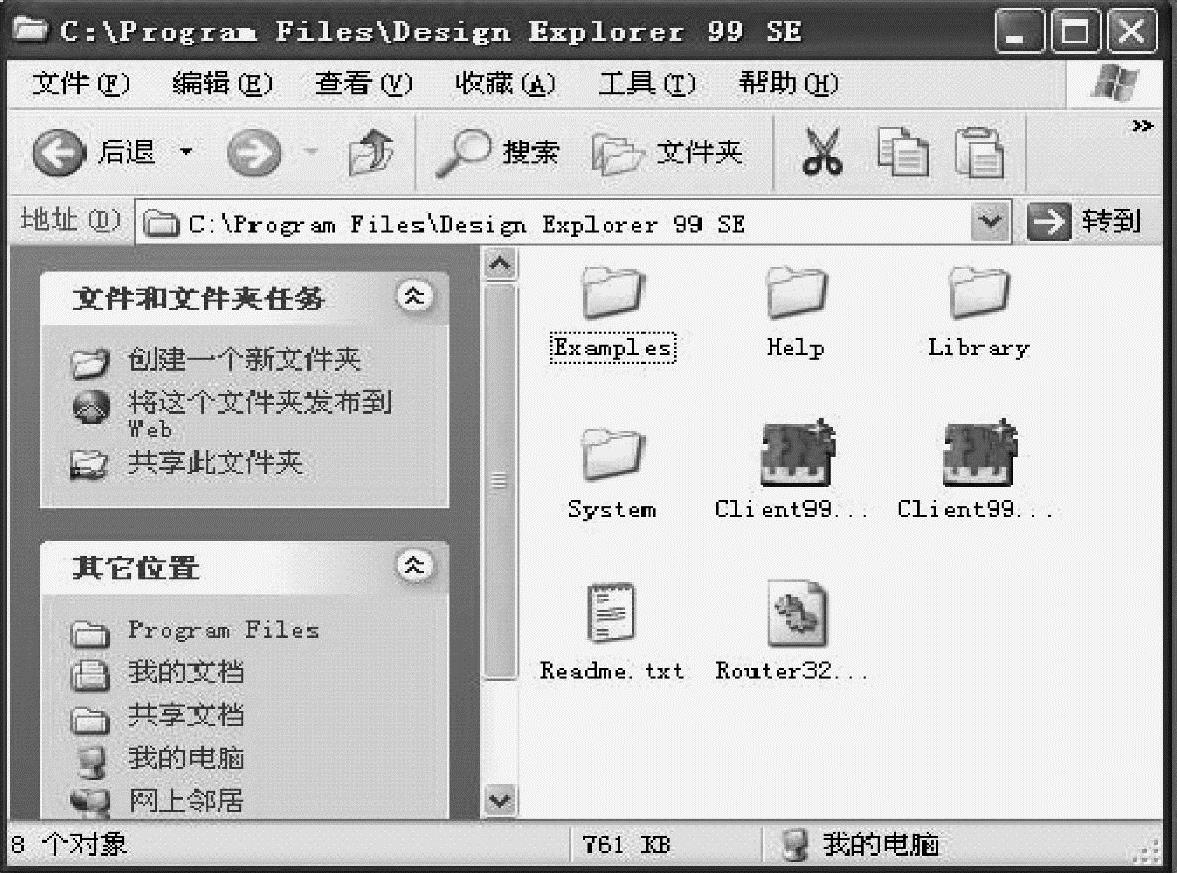This screenshot has width=1177, height=873.
Task: Click sidebar scrollbar up arrow
Action: [x=500, y=263]
